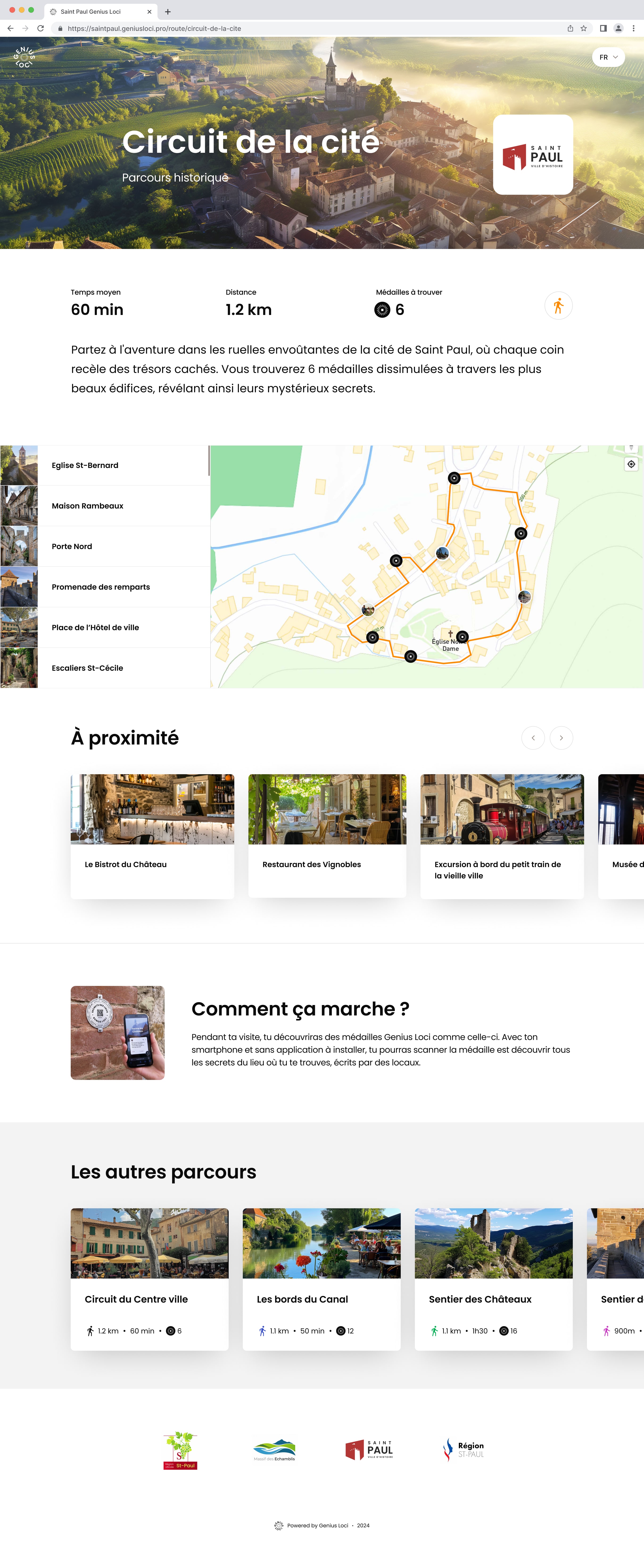Click the St-Paul grape vine partner logo
This screenshot has width=644, height=1568.
180,1451
